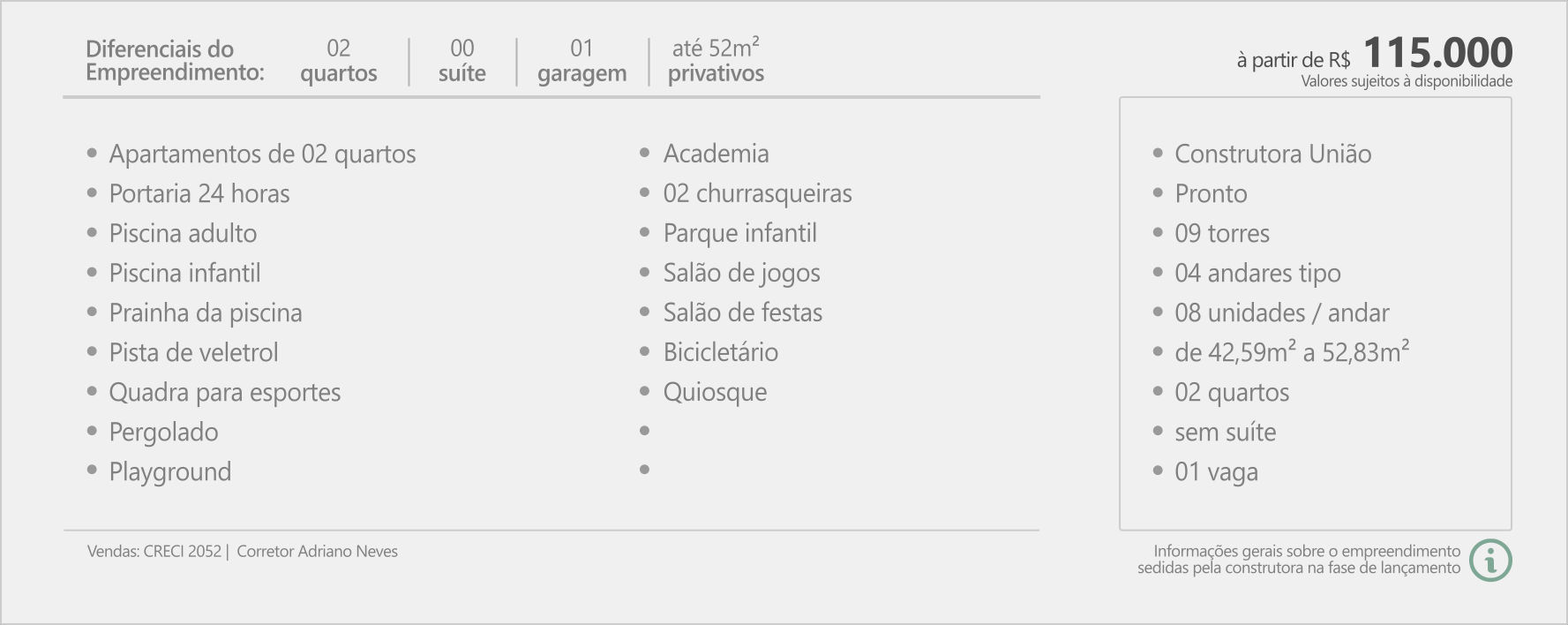Select the 01 vaga detail entry
Image resolution: width=1568 pixels, height=625 pixels.
pos(1216,472)
